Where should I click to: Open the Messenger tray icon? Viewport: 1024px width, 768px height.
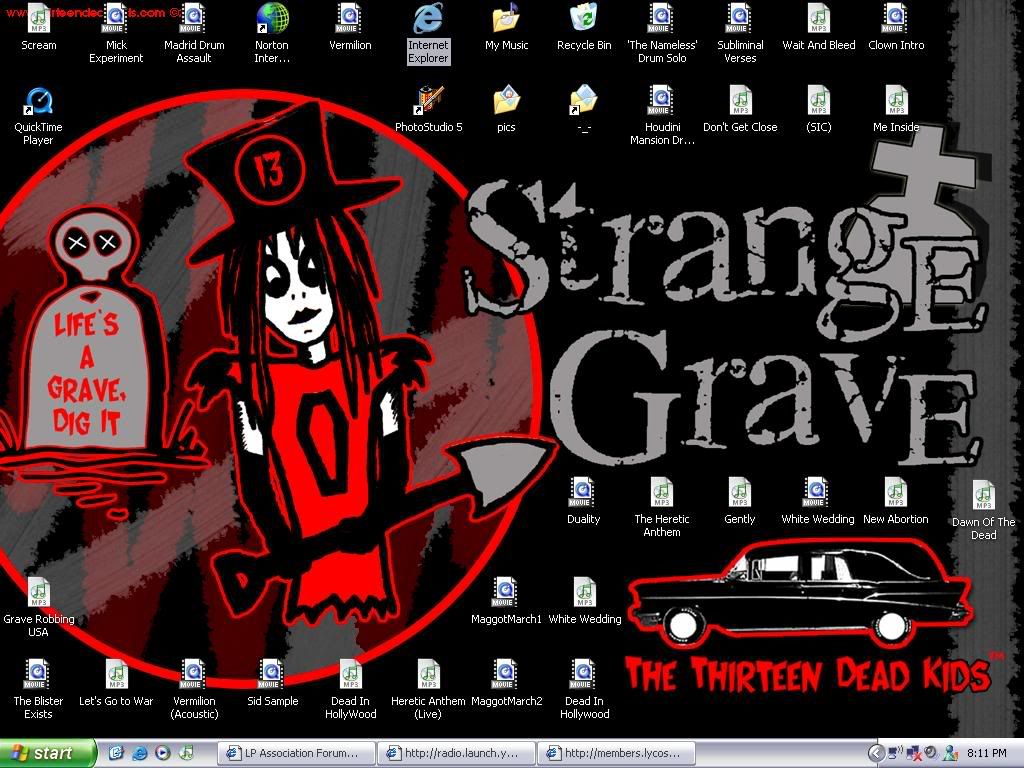click(x=950, y=754)
